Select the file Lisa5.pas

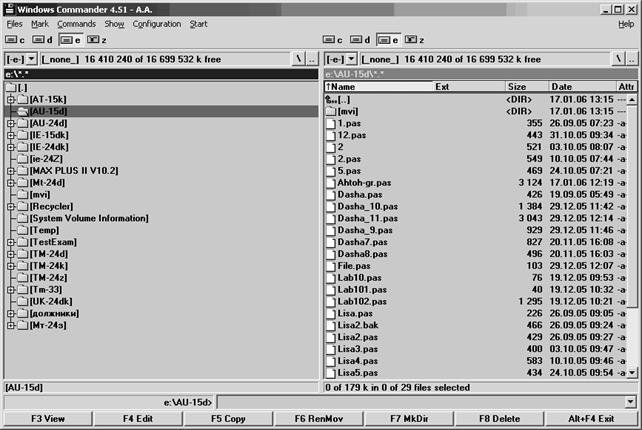[x=476, y=373]
